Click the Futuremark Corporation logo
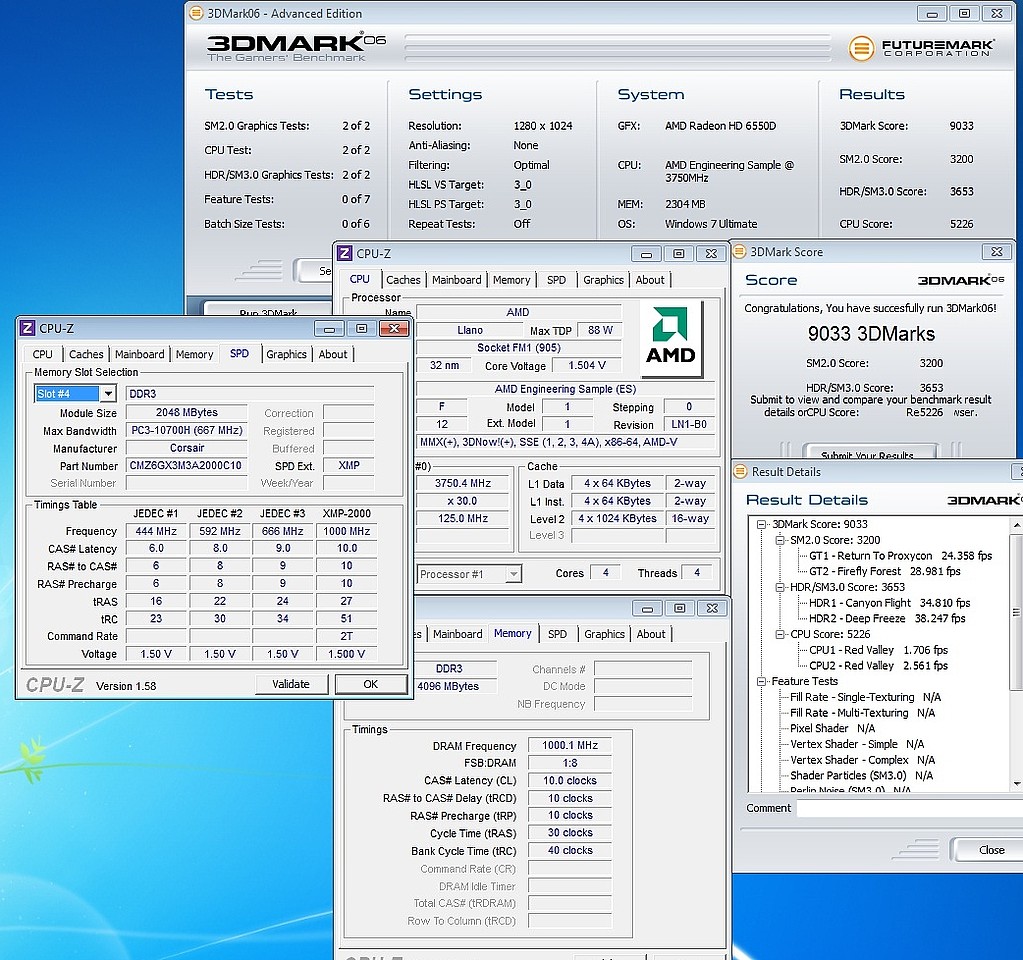The height and width of the screenshot is (960, 1023). pyautogui.click(x=921, y=48)
